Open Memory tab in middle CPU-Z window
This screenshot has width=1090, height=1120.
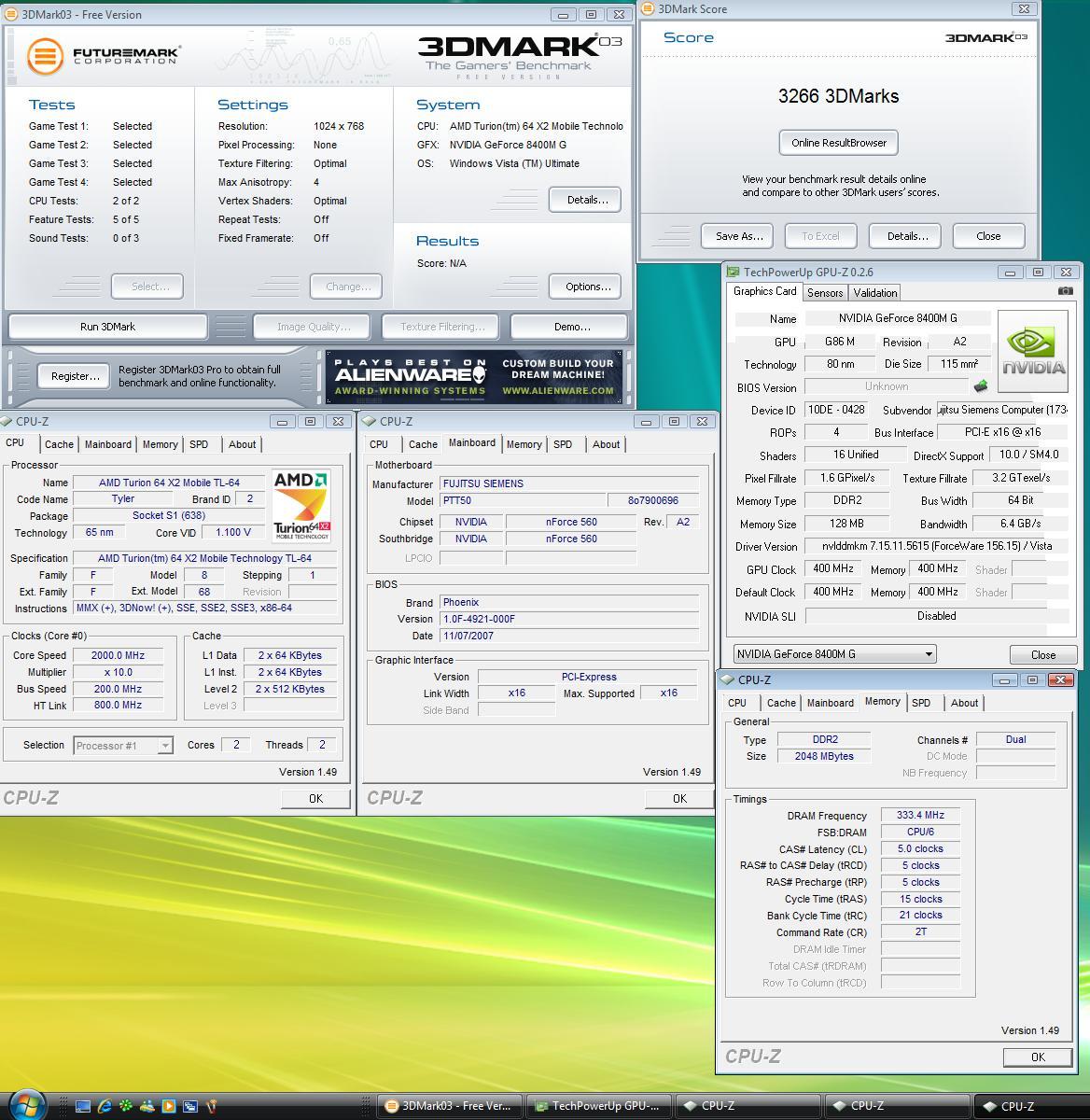(x=524, y=444)
